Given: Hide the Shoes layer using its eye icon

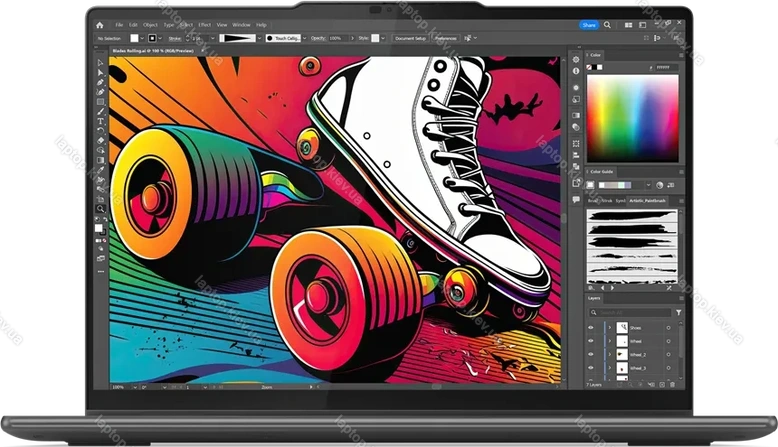Looking at the screenshot, I should point(591,327).
